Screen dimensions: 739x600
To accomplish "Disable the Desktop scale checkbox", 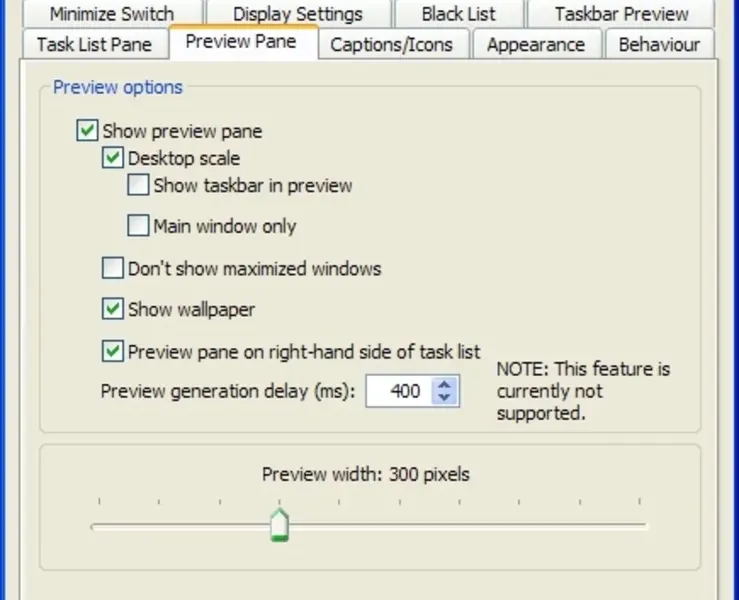I will click(x=112, y=158).
